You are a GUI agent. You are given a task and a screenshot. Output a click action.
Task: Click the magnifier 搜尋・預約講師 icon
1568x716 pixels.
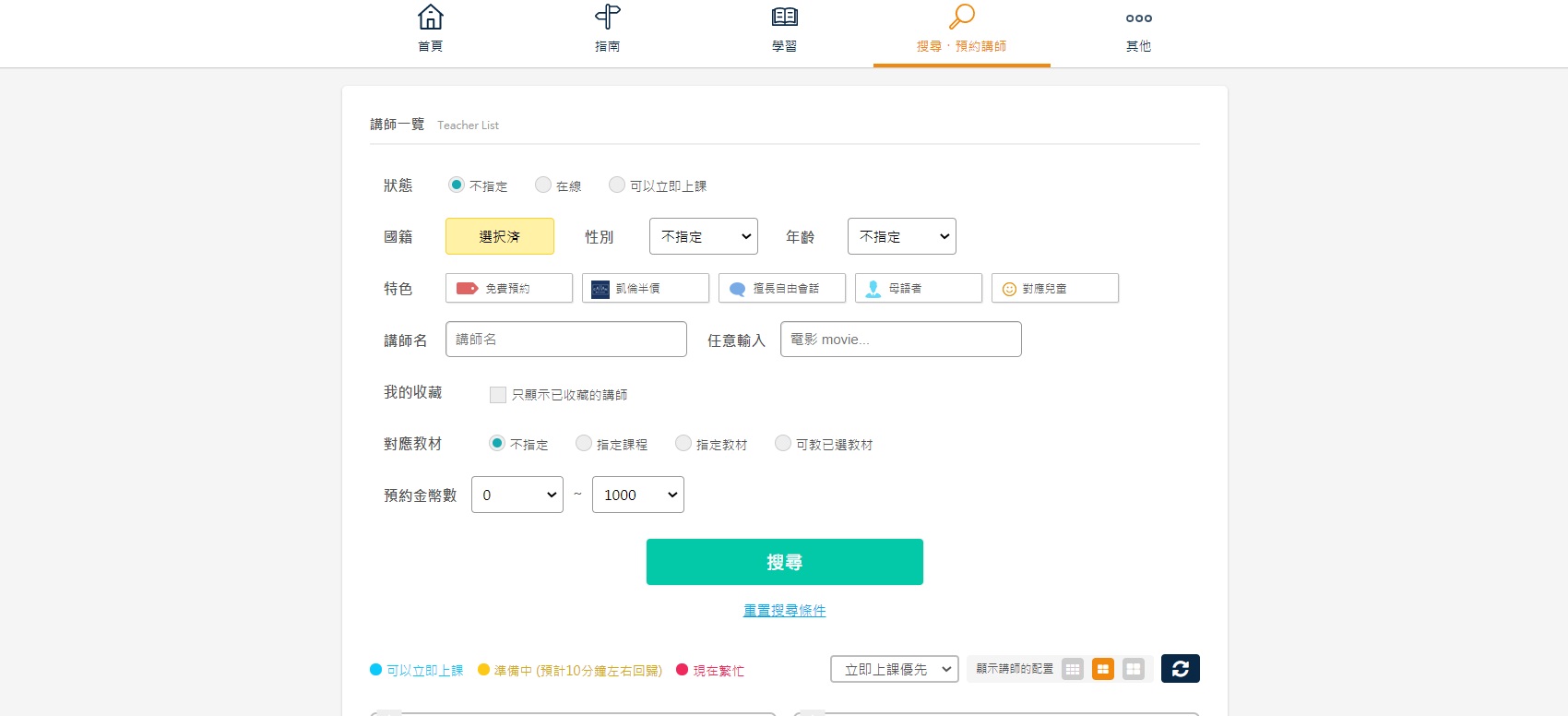click(961, 17)
